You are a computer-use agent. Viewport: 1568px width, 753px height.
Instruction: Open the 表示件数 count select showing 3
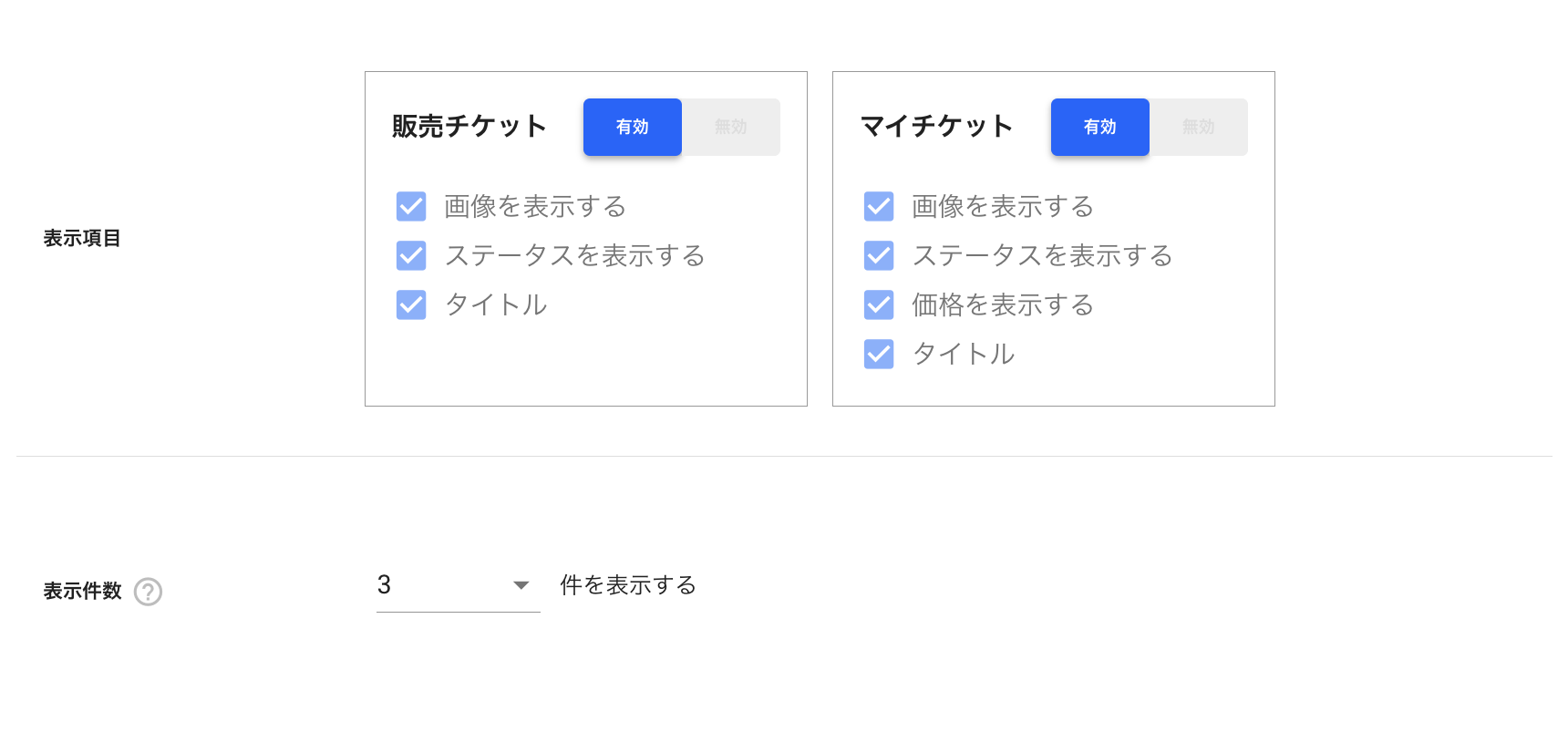458,585
